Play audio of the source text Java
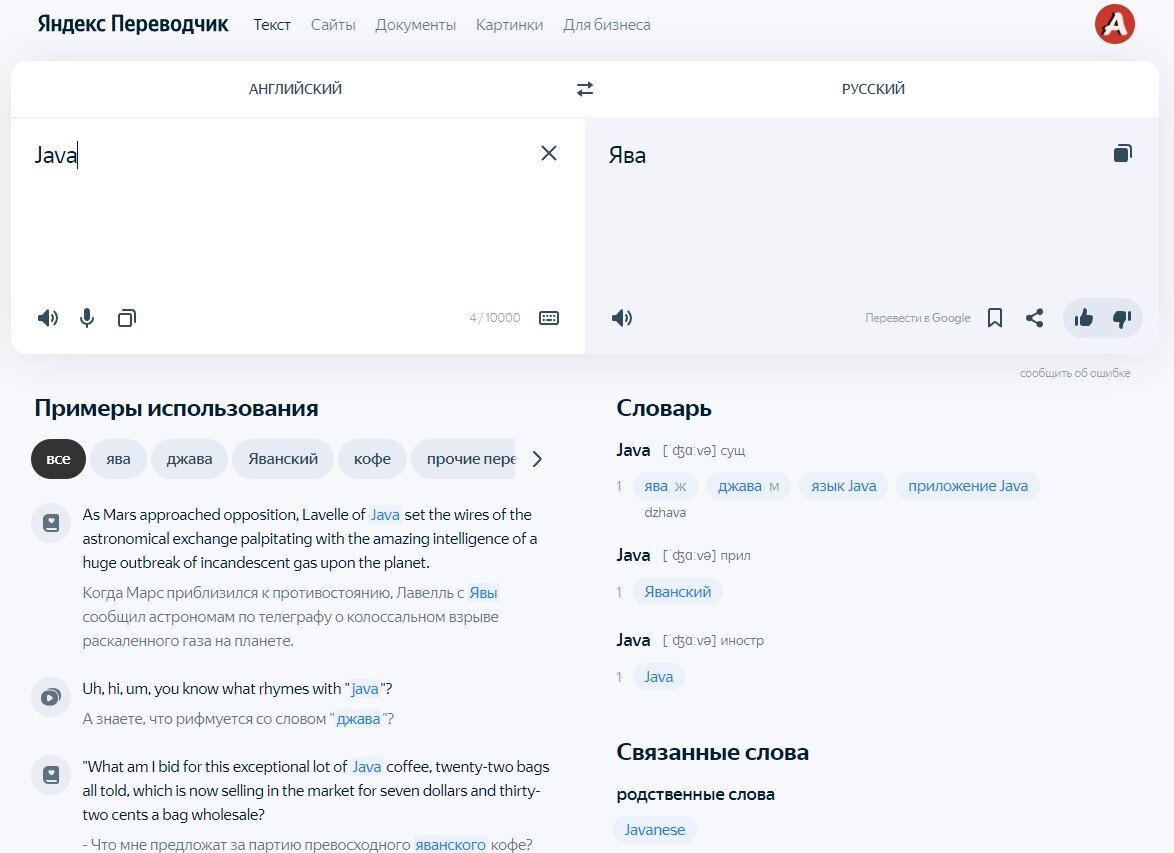1174x853 pixels. click(48, 318)
